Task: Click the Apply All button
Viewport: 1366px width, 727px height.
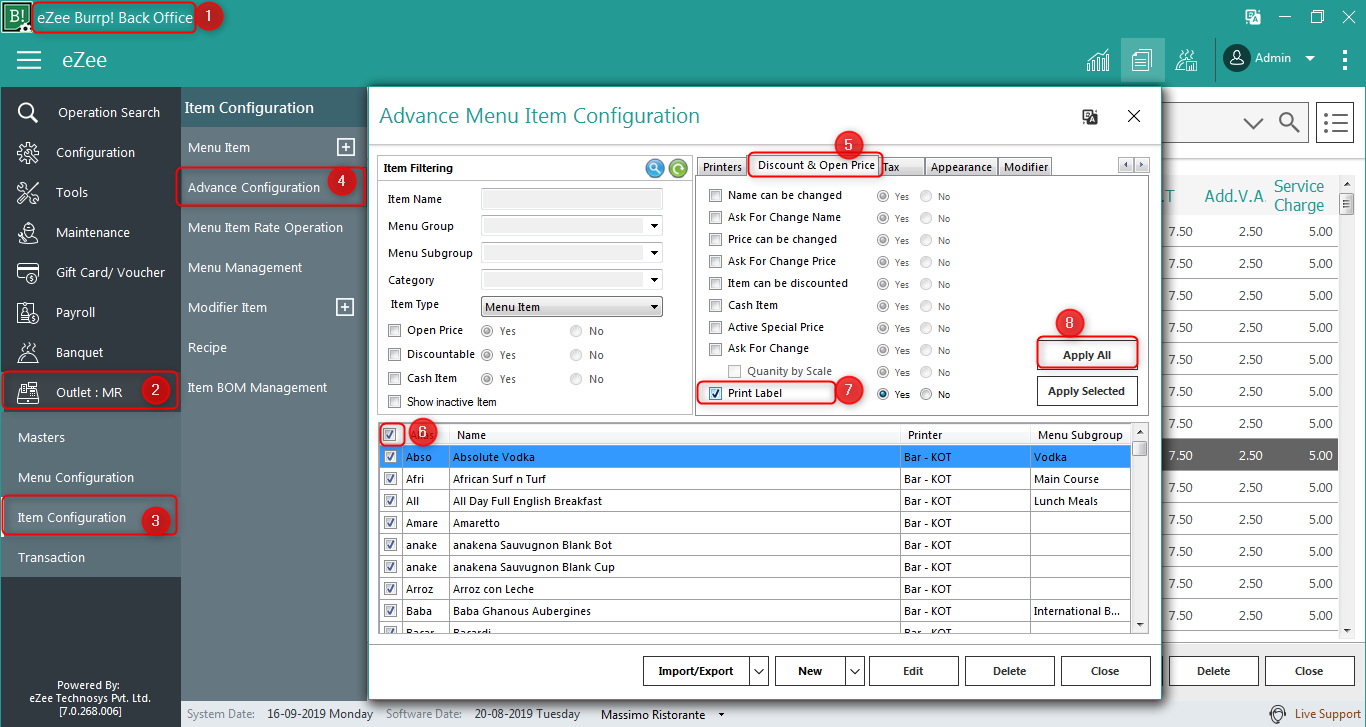Action: click(x=1087, y=355)
